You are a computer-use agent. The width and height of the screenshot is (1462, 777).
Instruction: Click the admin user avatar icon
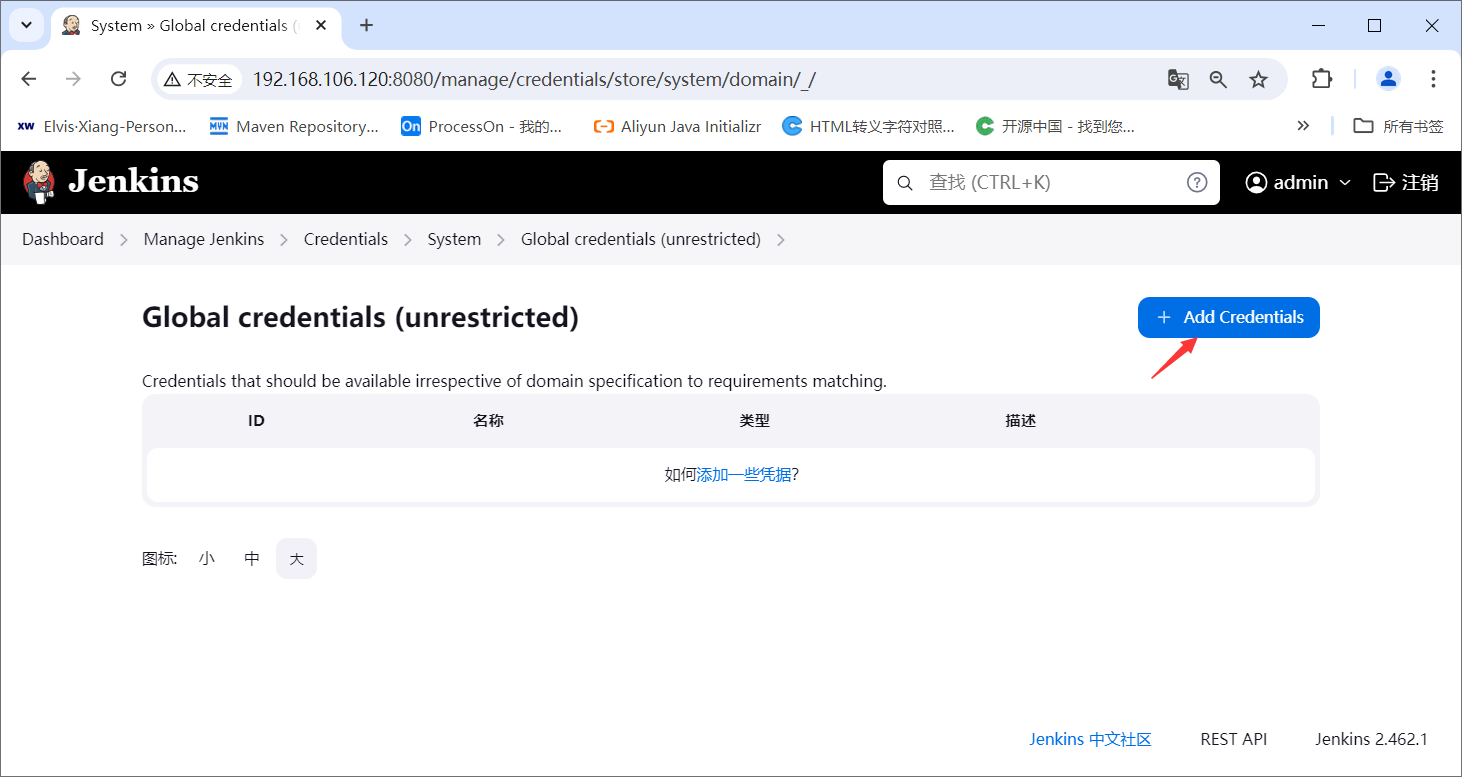(x=1256, y=182)
